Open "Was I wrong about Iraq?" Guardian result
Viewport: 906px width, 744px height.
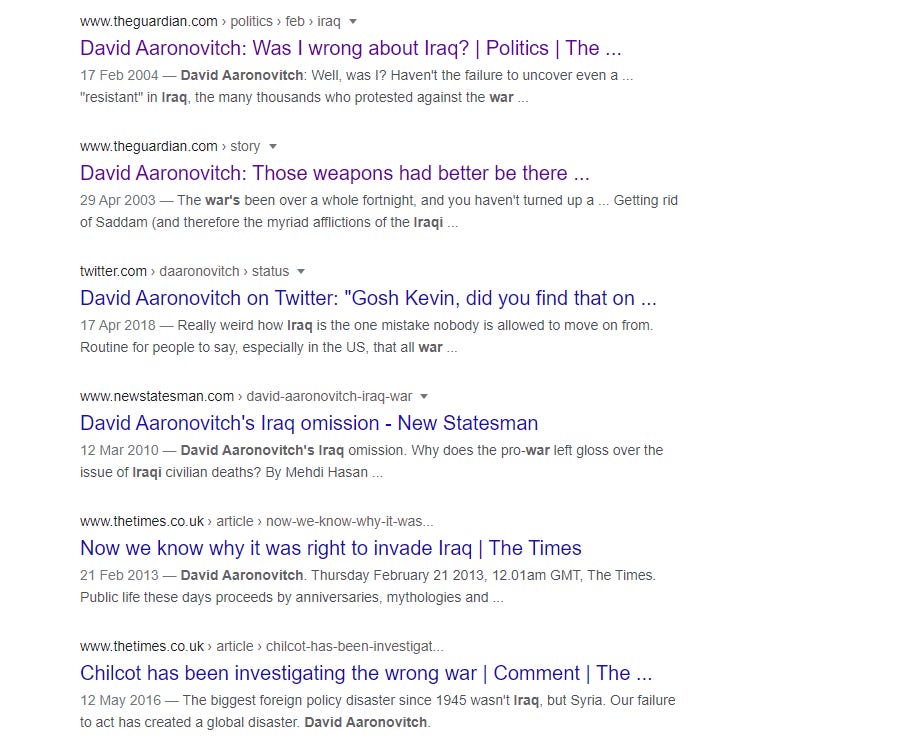351,48
